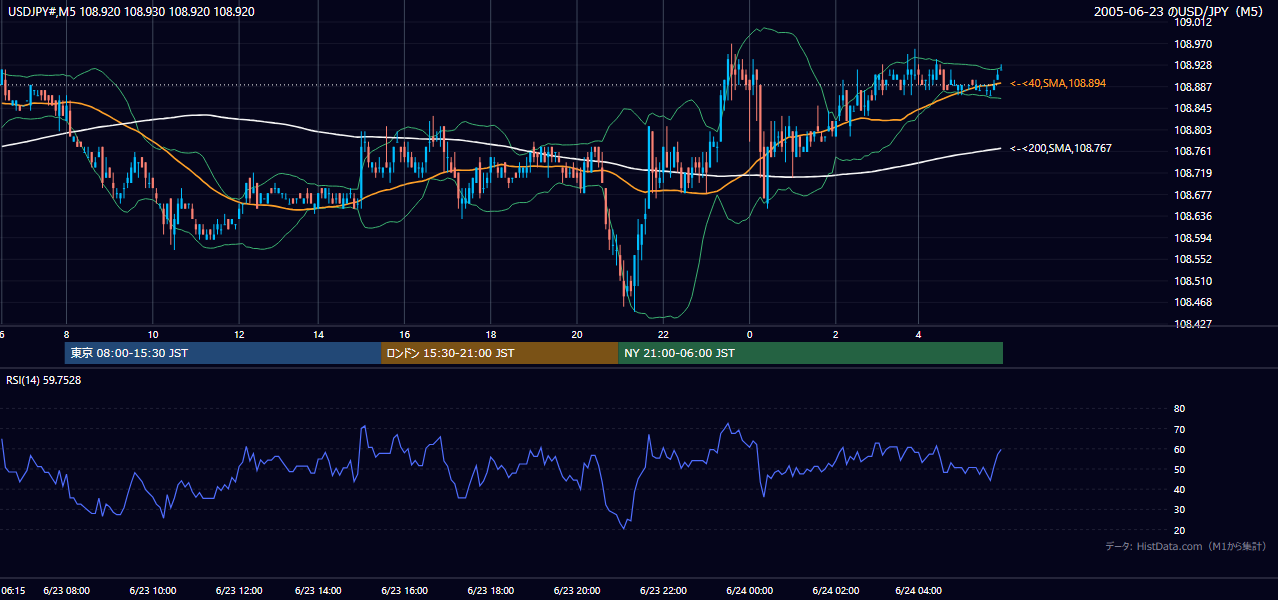Click price axis value 108.510
The height and width of the screenshot is (600, 1278).
[x=1192, y=281]
